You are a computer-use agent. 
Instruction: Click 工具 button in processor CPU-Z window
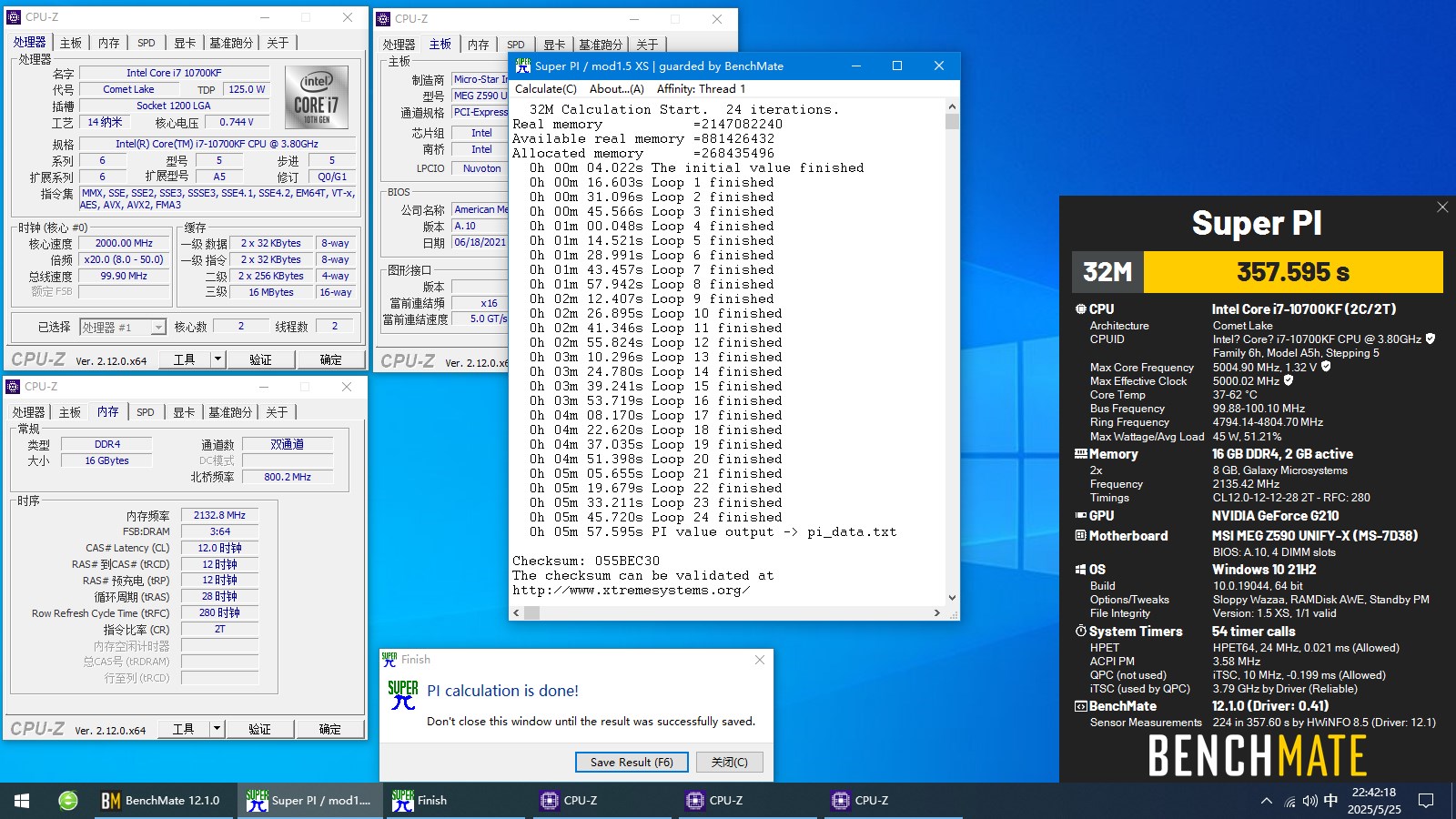click(185, 359)
